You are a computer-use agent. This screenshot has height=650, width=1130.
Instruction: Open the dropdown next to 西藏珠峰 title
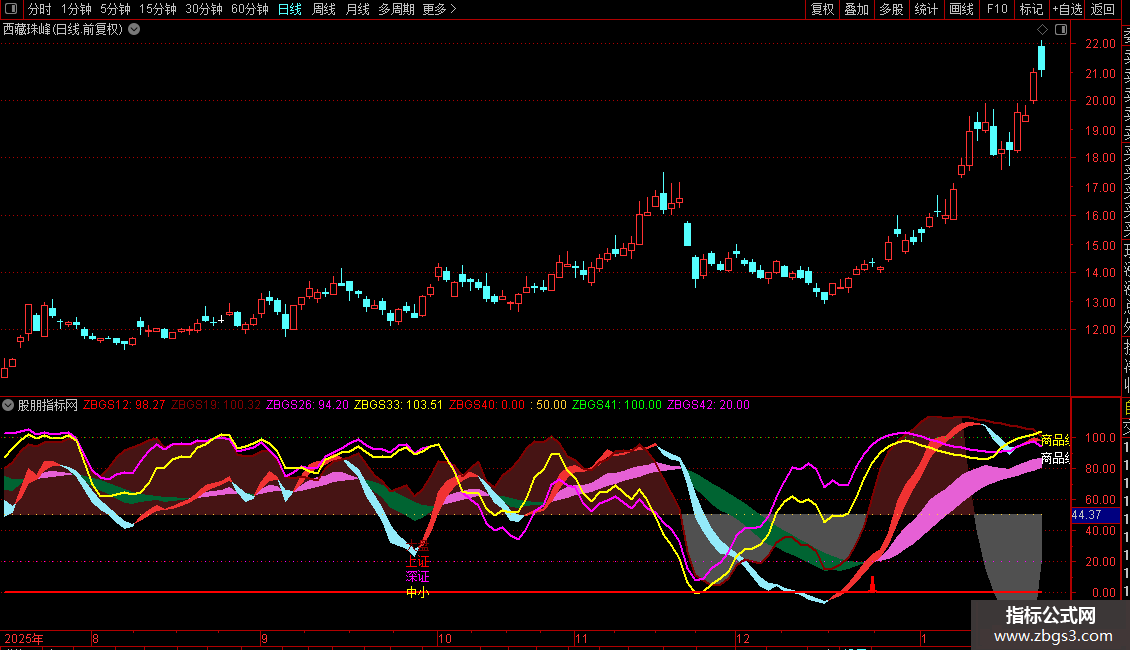(x=134, y=29)
